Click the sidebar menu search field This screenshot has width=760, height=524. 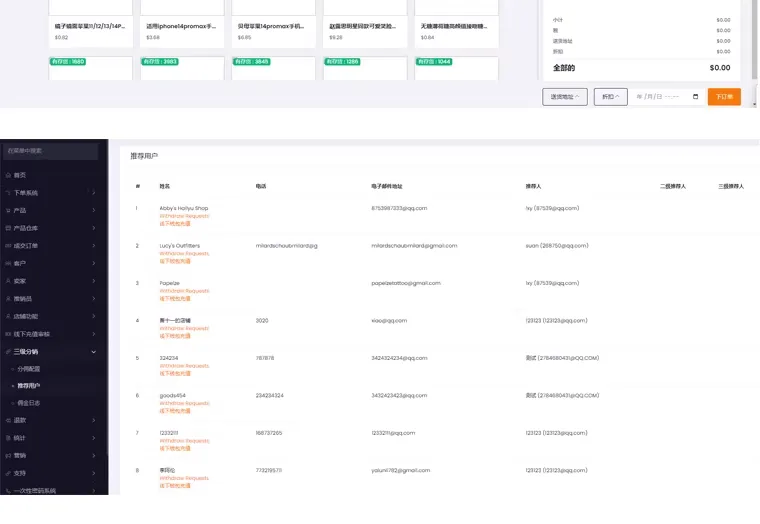pyautogui.click(x=50, y=151)
